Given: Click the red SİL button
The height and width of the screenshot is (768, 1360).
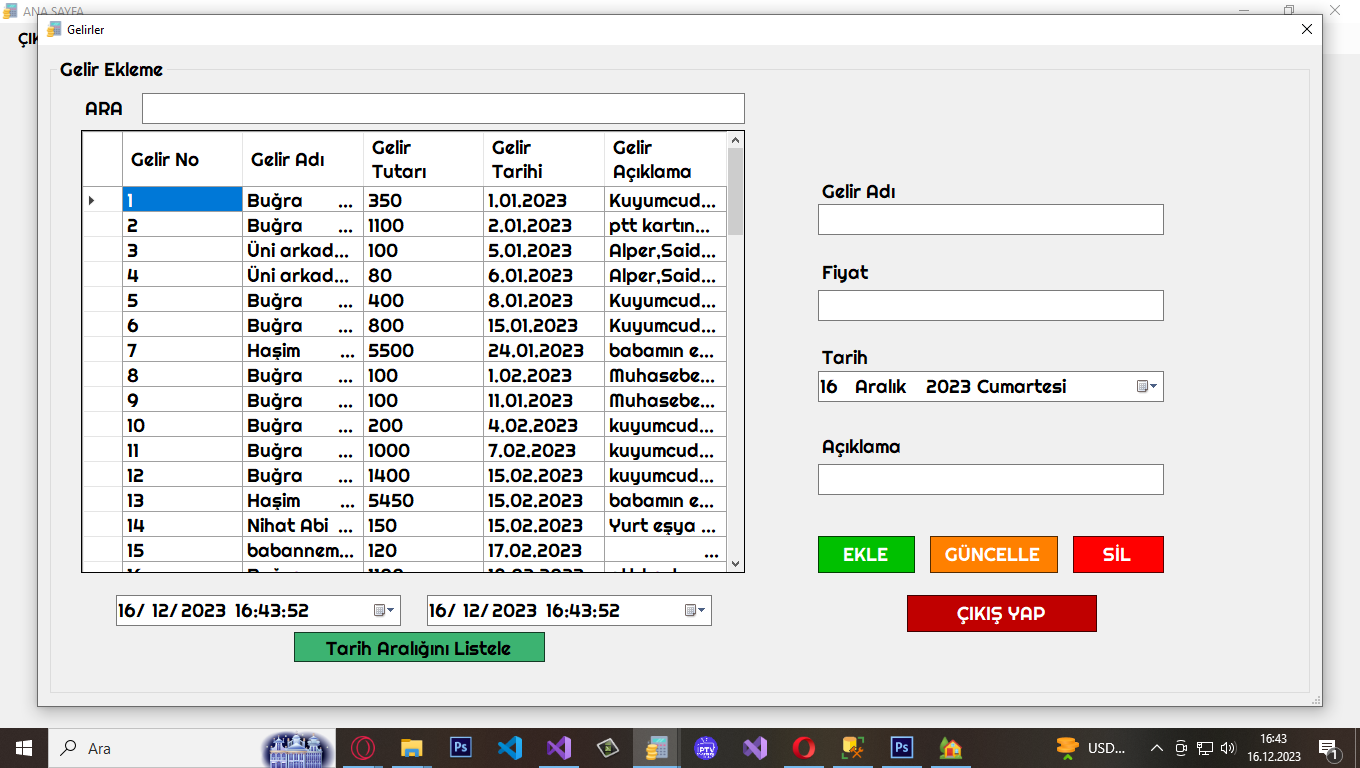Looking at the screenshot, I should click(1117, 555).
